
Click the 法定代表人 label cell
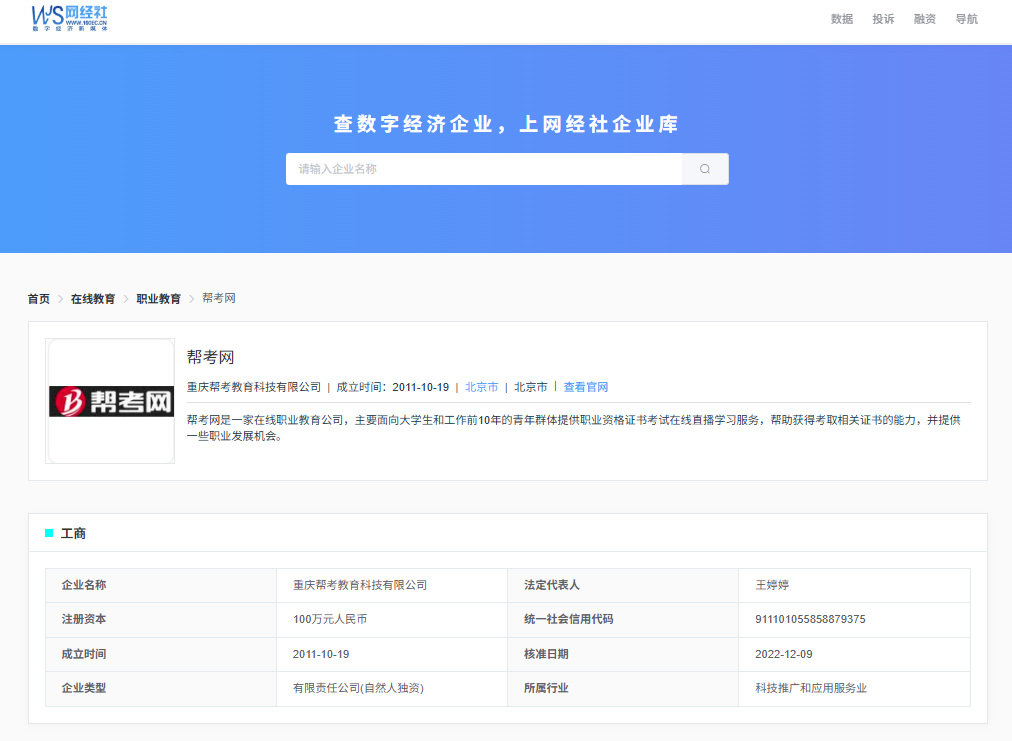tap(623, 585)
